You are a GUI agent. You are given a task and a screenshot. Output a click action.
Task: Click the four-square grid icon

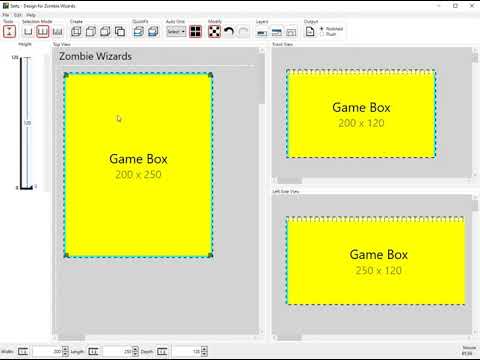[195, 32]
